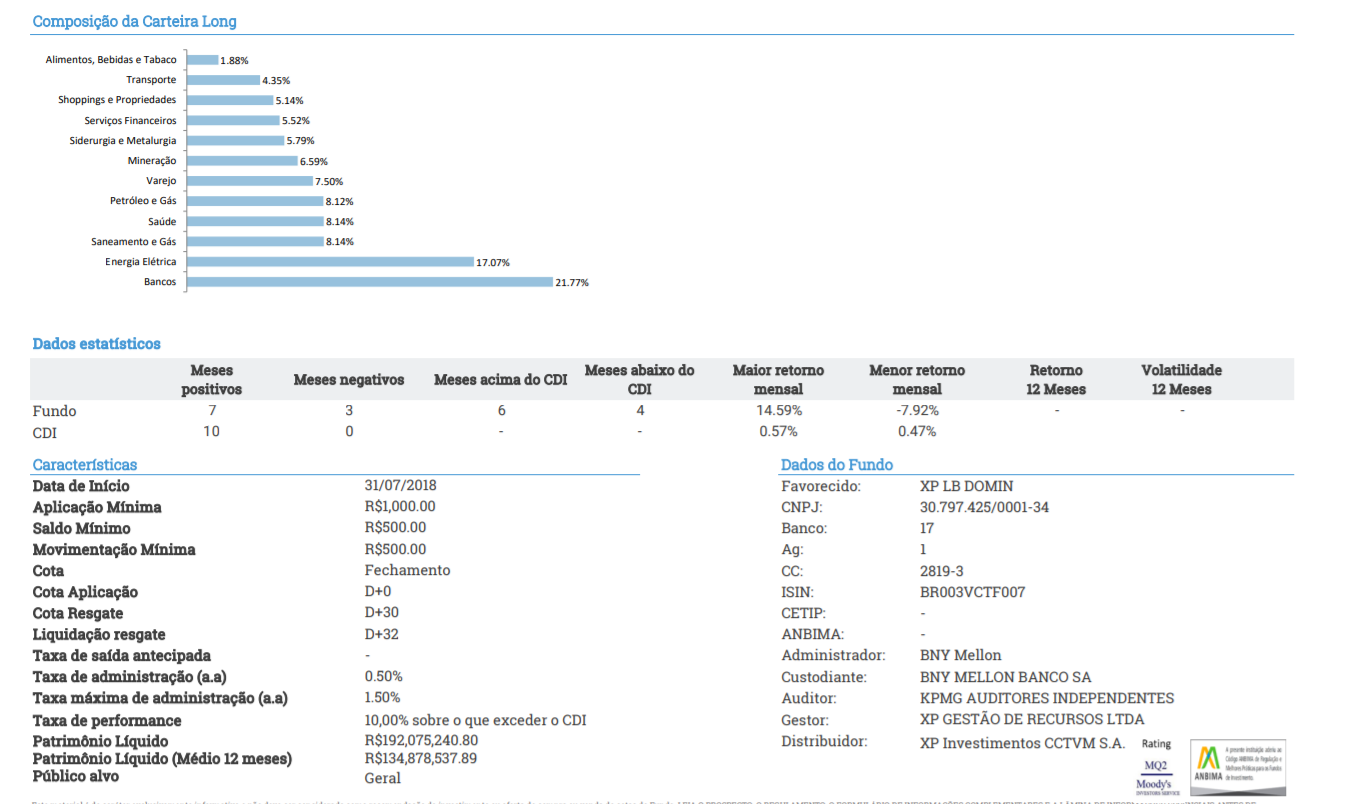
Task: Select the CNPJ number 30.797.425/0001-34
Action: point(984,508)
